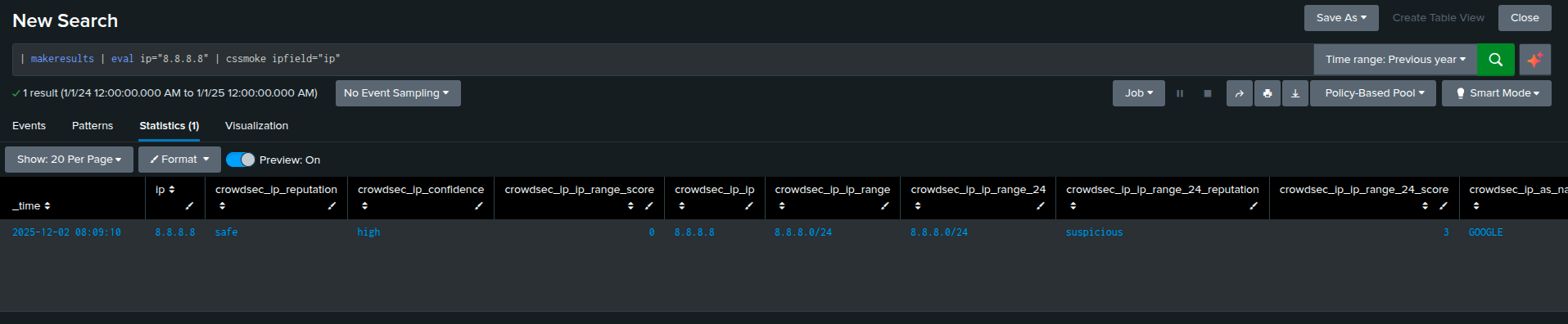Click 8.8.8.0/24 under crowdsec_ip_ip_range_24 column

[939, 232]
